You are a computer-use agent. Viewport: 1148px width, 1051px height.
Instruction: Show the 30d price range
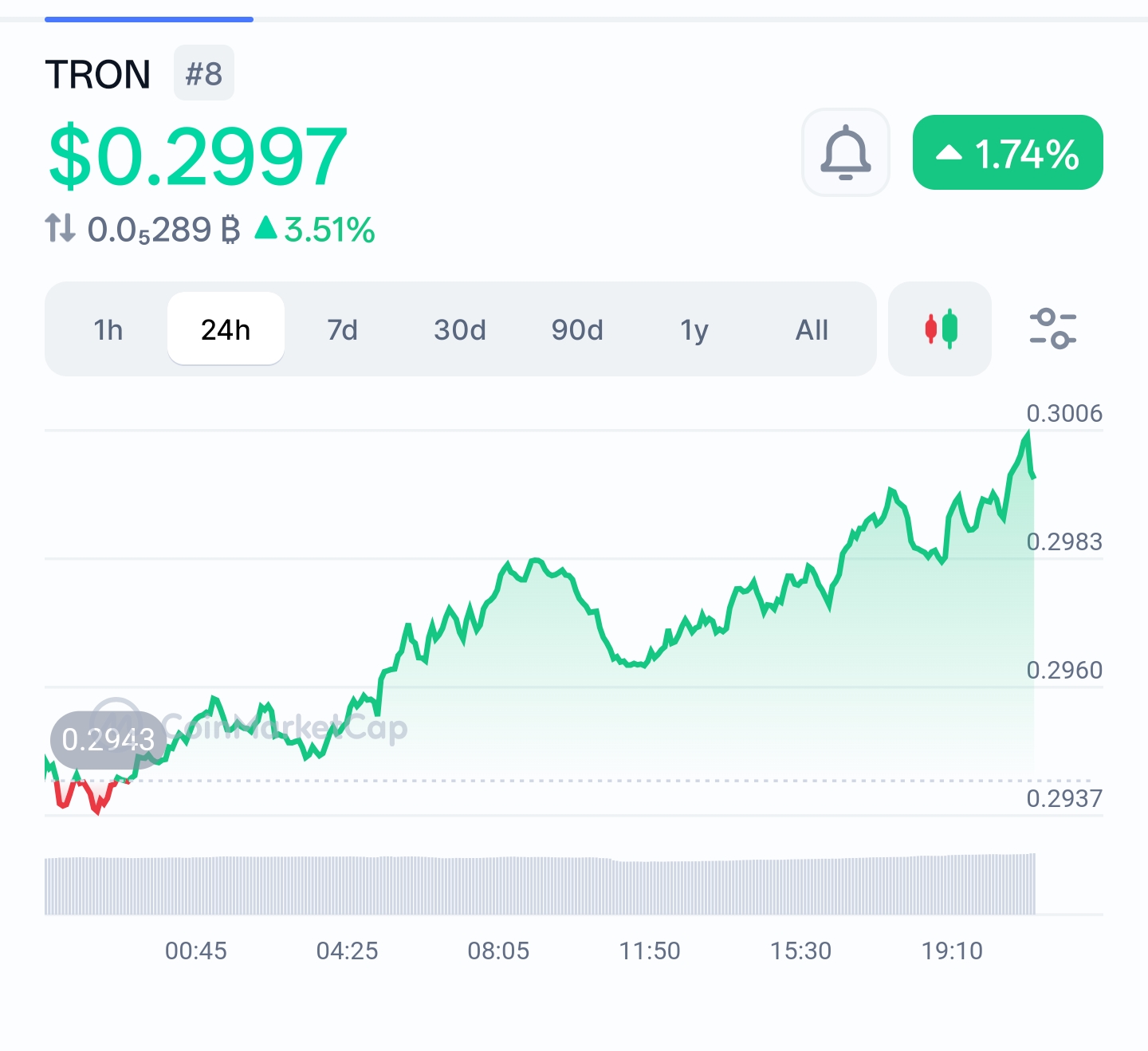pos(460,329)
